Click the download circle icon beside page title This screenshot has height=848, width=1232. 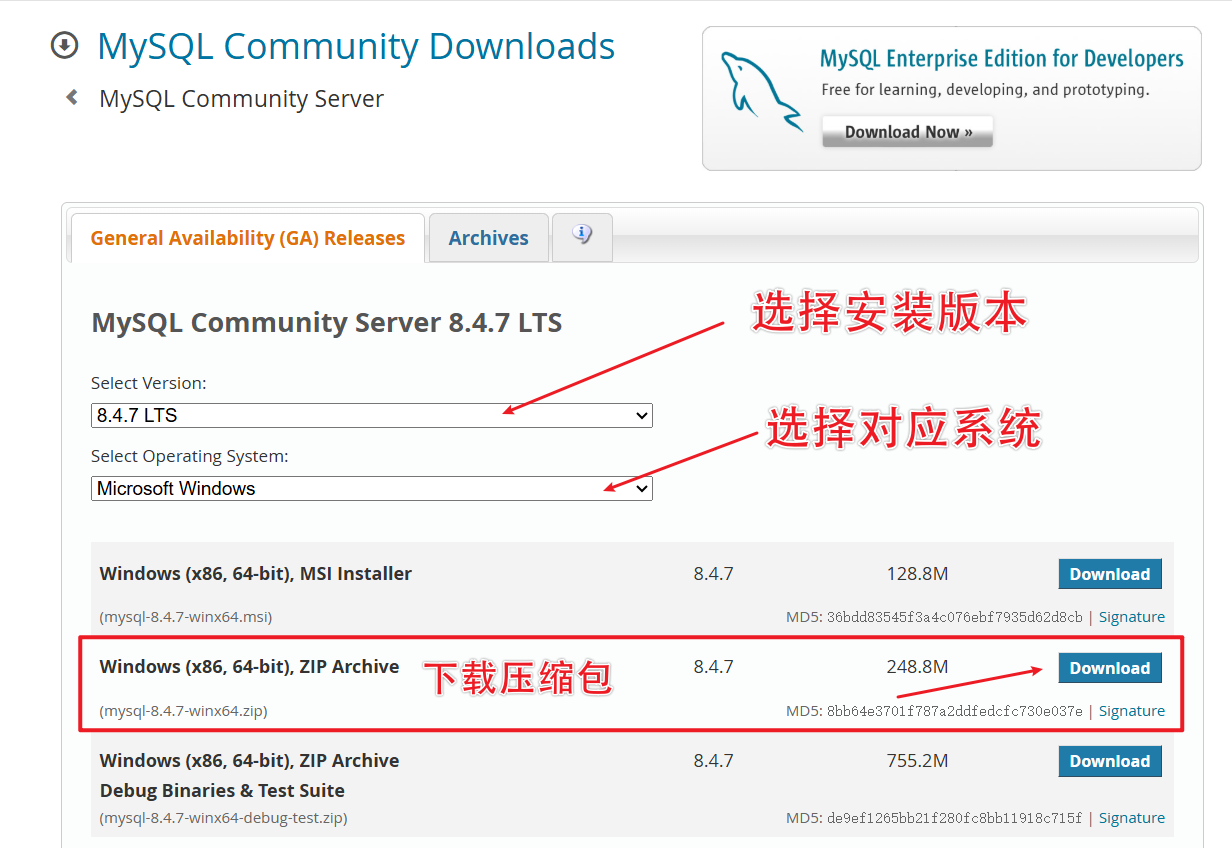64,46
